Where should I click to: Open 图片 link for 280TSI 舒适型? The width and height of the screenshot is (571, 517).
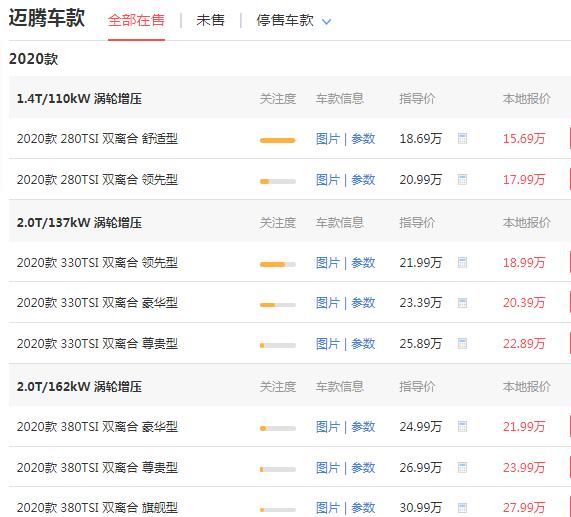point(328,139)
